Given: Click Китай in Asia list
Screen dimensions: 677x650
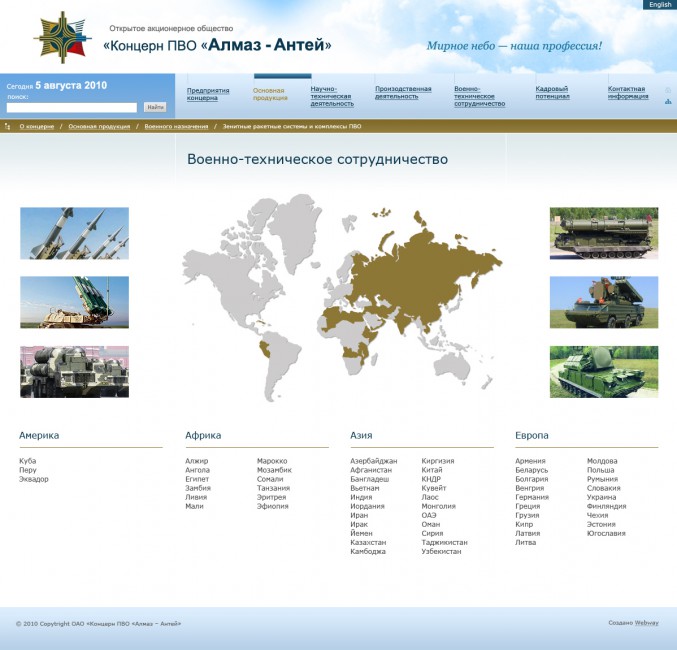Looking at the screenshot, I should 432,470.
